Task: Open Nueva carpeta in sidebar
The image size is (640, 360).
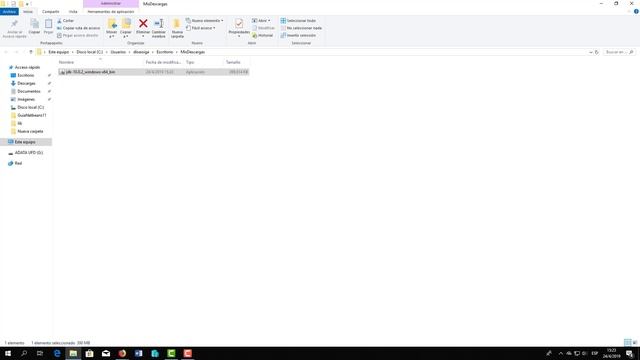Action: point(30,131)
